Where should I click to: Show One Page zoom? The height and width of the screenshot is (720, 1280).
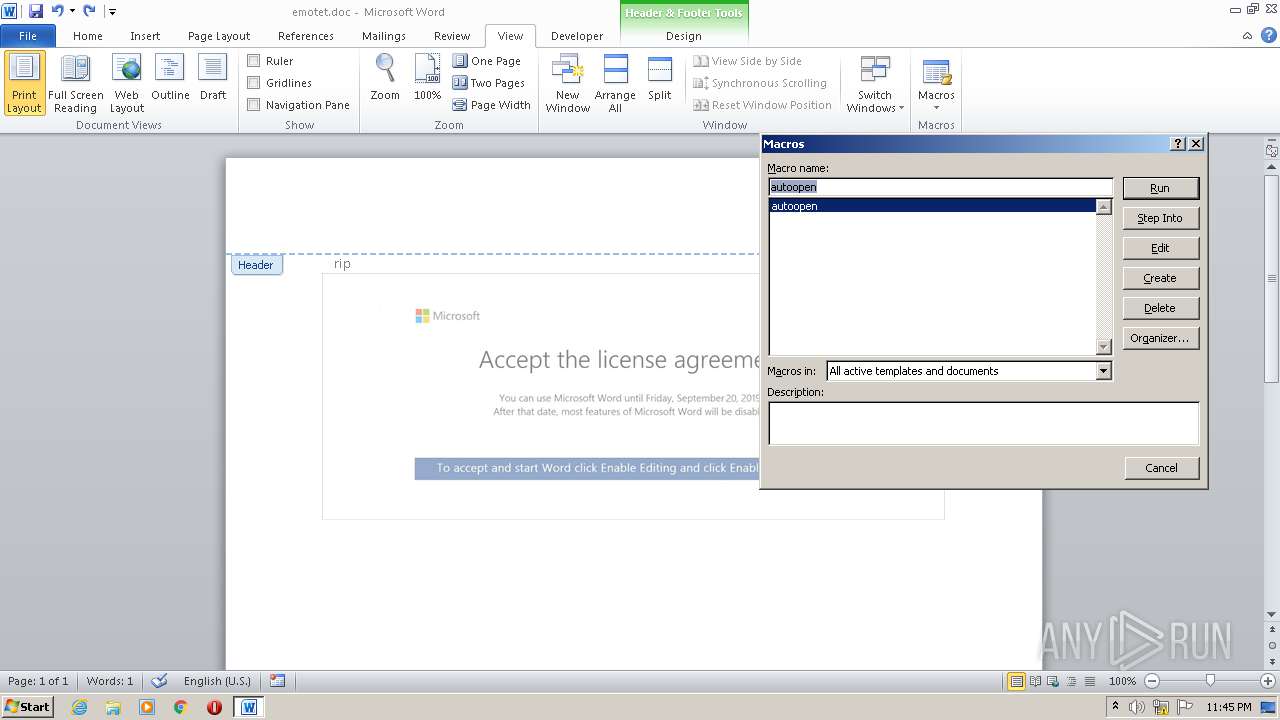point(487,61)
